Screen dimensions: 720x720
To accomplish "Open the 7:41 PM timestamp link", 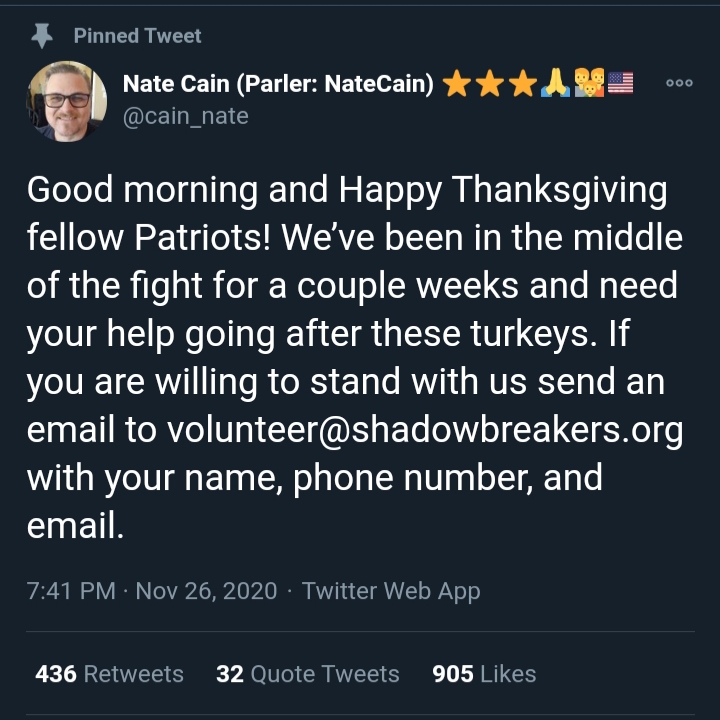I will tap(71, 591).
